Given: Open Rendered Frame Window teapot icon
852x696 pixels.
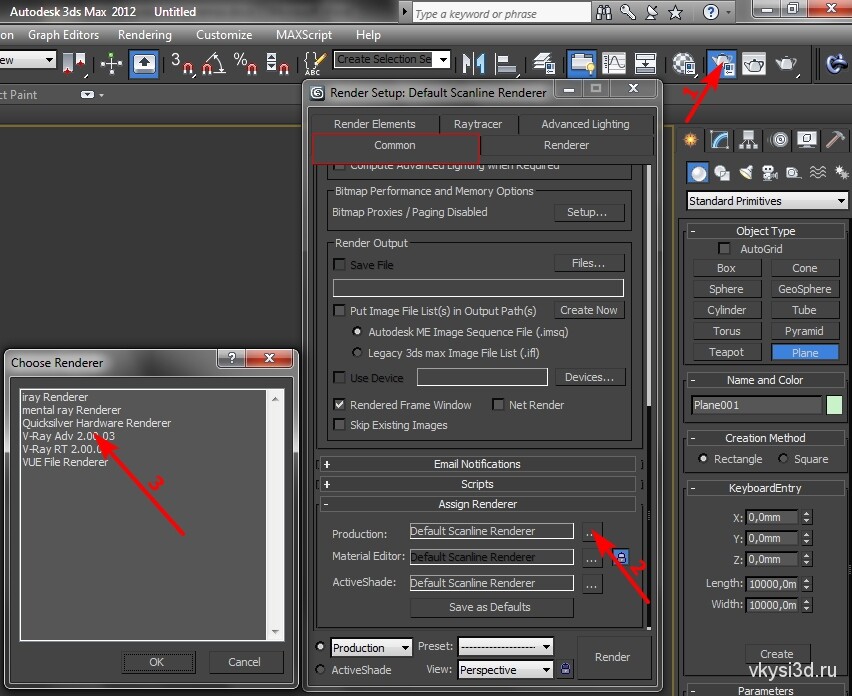Looking at the screenshot, I should point(754,64).
